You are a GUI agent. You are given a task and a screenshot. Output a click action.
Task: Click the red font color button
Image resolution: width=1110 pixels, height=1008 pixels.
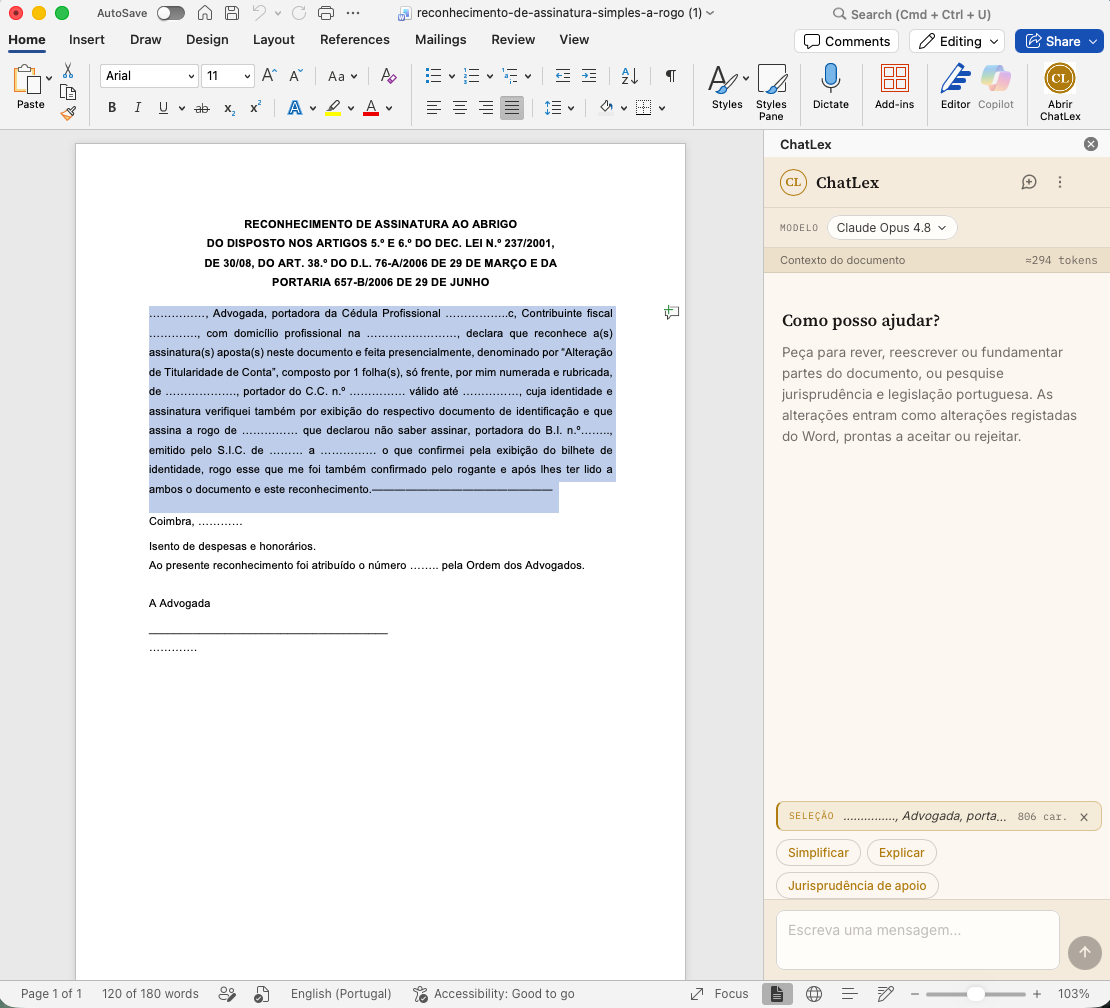point(371,108)
